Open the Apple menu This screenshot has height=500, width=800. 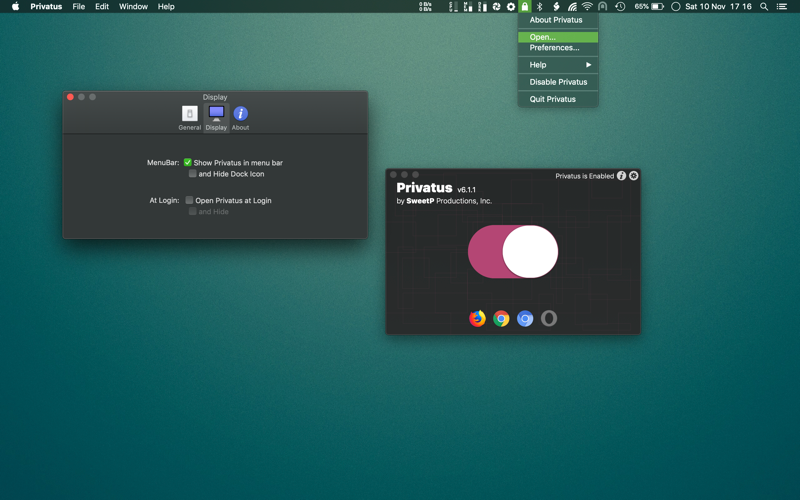click(15, 7)
